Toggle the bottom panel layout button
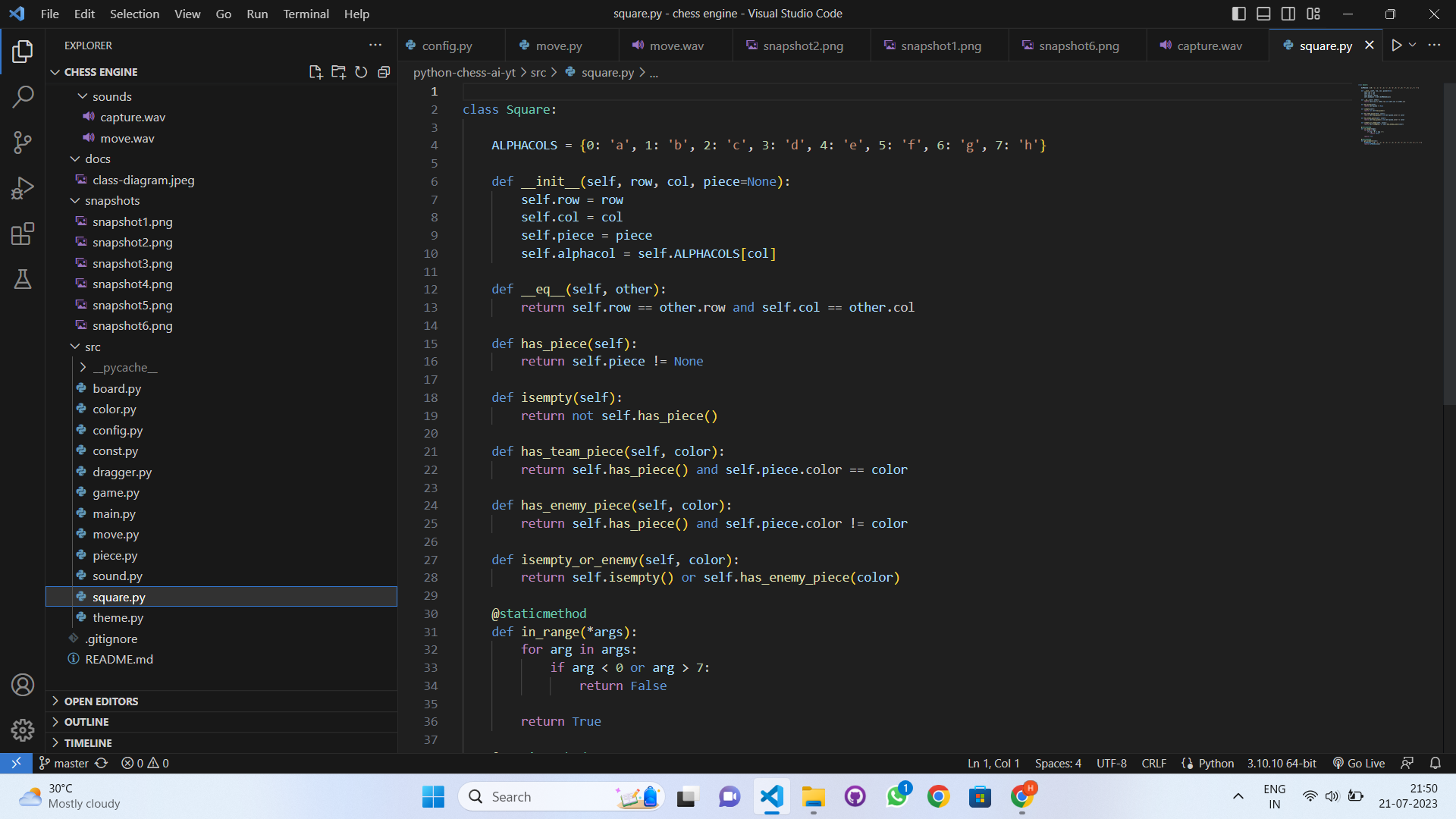The width and height of the screenshot is (1456, 819). (x=1263, y=14)
